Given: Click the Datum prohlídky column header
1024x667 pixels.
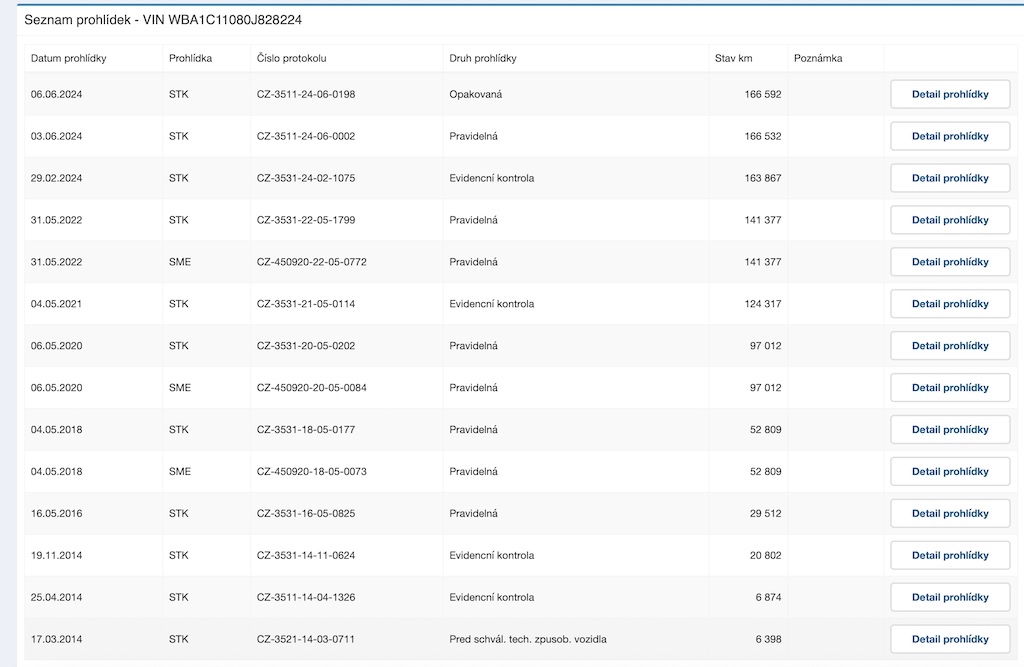Looking at the screenshot, I should [x=68, y=58].
